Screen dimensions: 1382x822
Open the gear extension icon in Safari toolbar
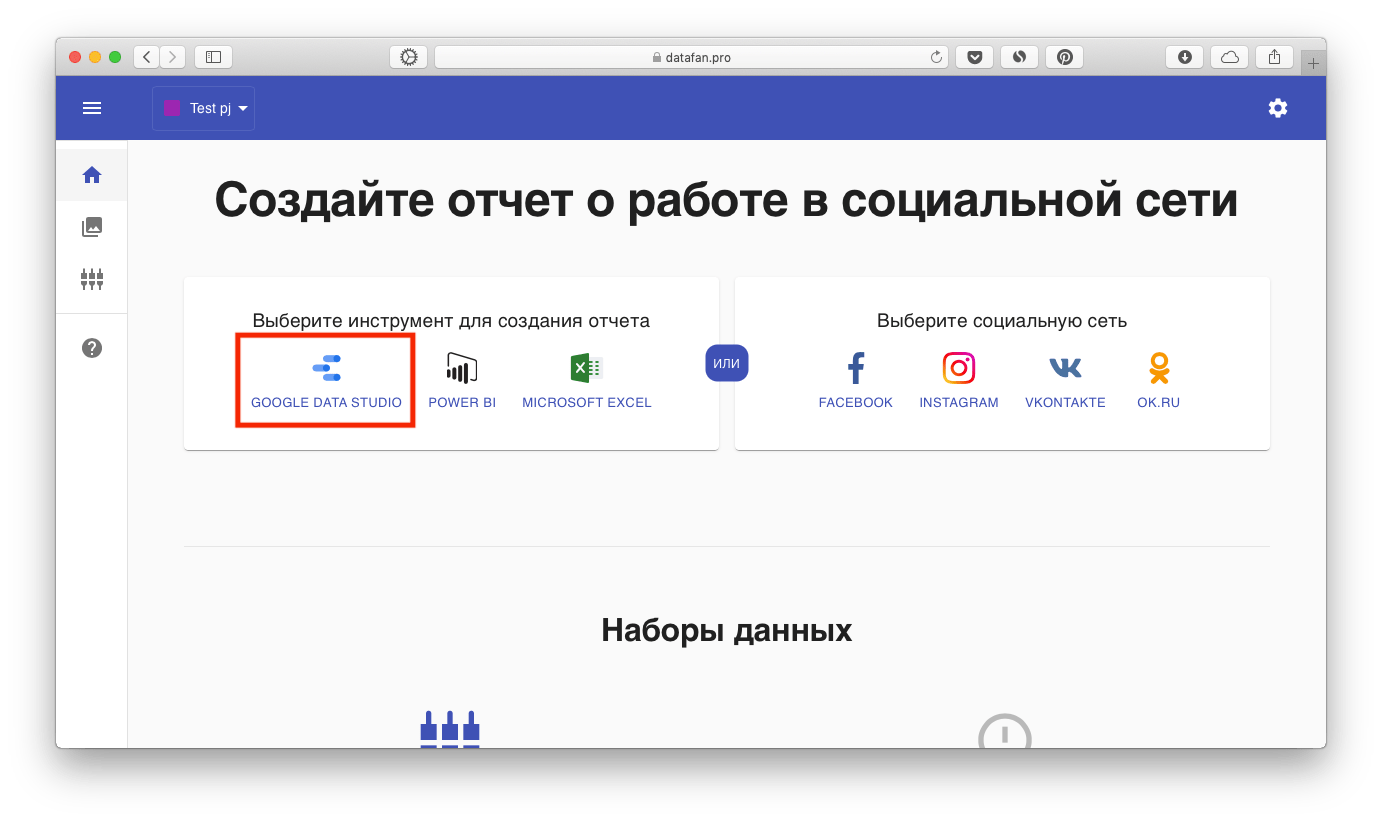pos(408,57)
